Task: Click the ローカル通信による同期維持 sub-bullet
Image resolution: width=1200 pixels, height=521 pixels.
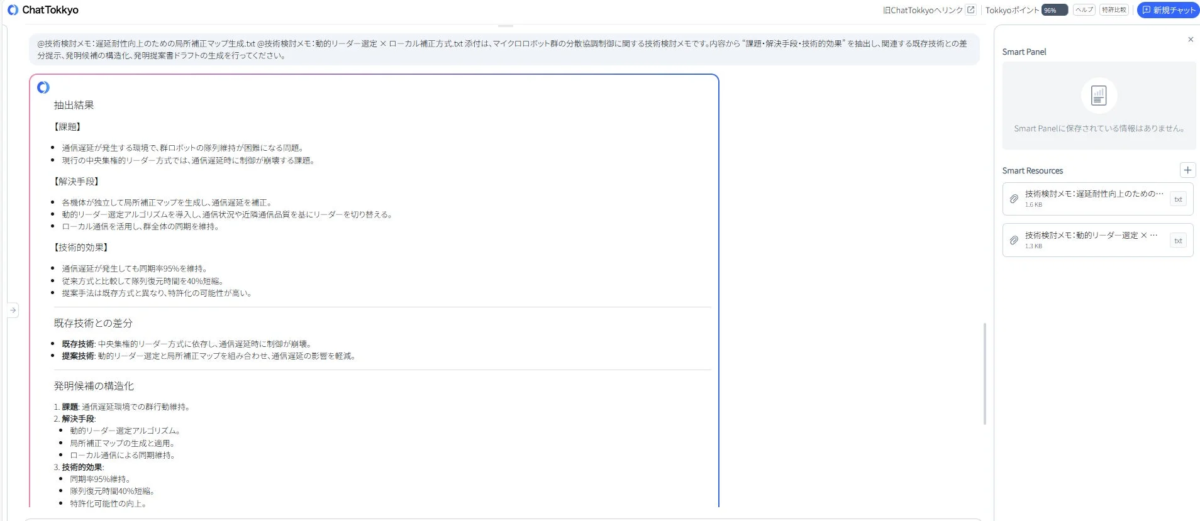Action: pyautogui.click(x=123, y=455)
